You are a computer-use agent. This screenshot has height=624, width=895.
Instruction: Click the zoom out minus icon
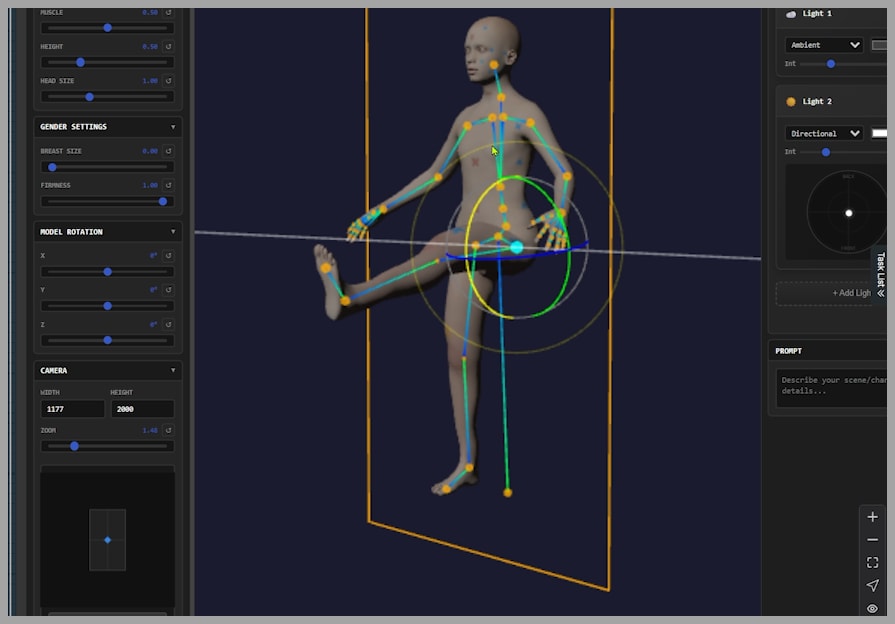[872, 540]
